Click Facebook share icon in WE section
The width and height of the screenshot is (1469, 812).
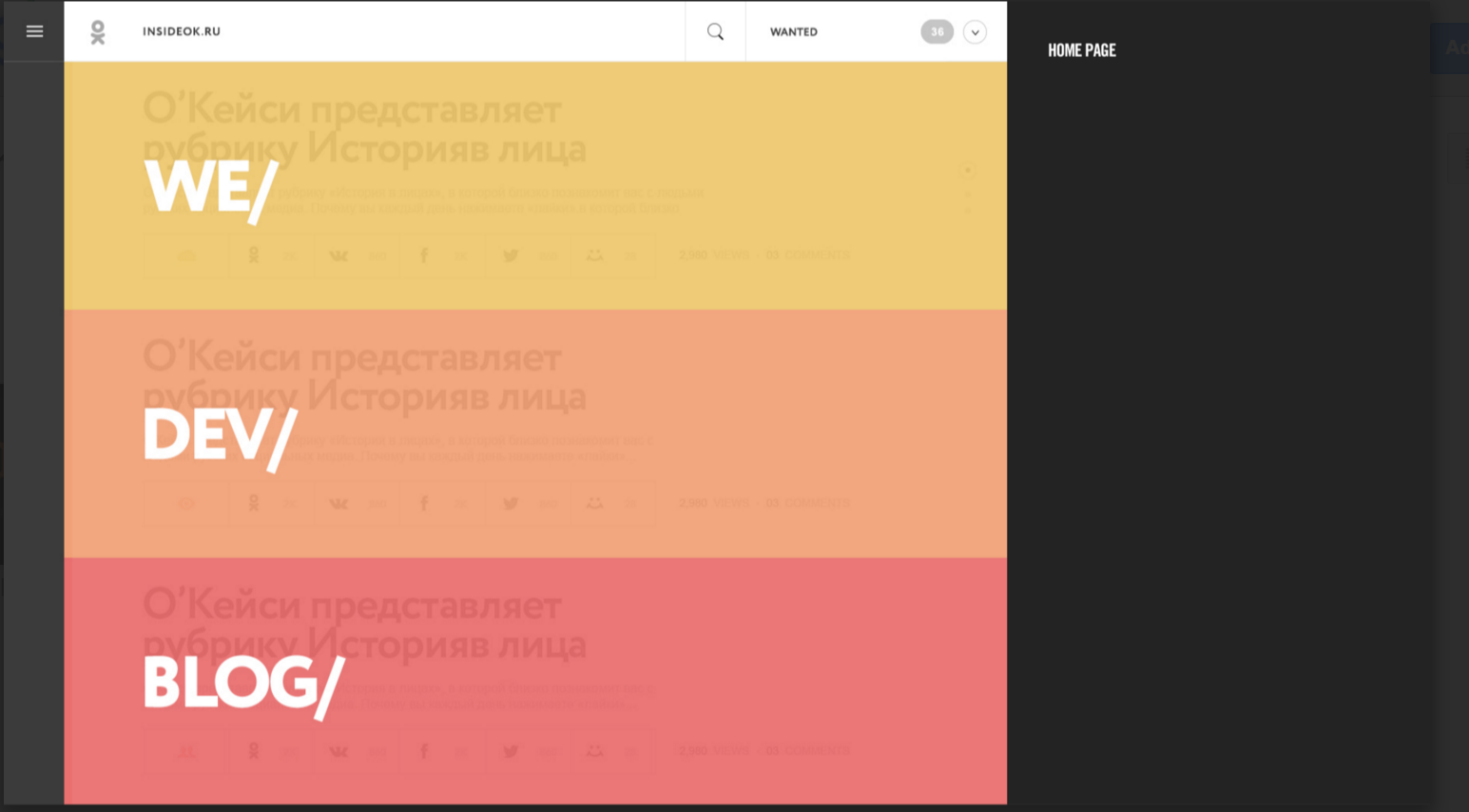(424, 256)
